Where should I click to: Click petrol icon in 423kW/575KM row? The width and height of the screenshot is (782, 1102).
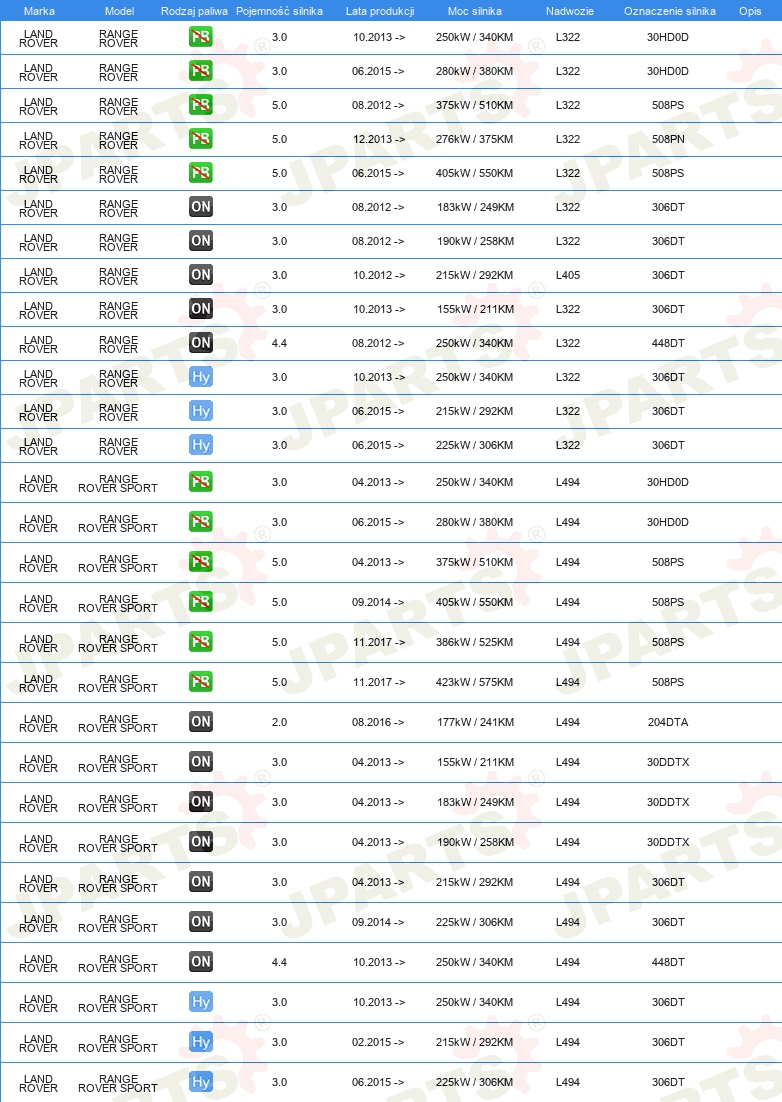[x=201, y=682]
